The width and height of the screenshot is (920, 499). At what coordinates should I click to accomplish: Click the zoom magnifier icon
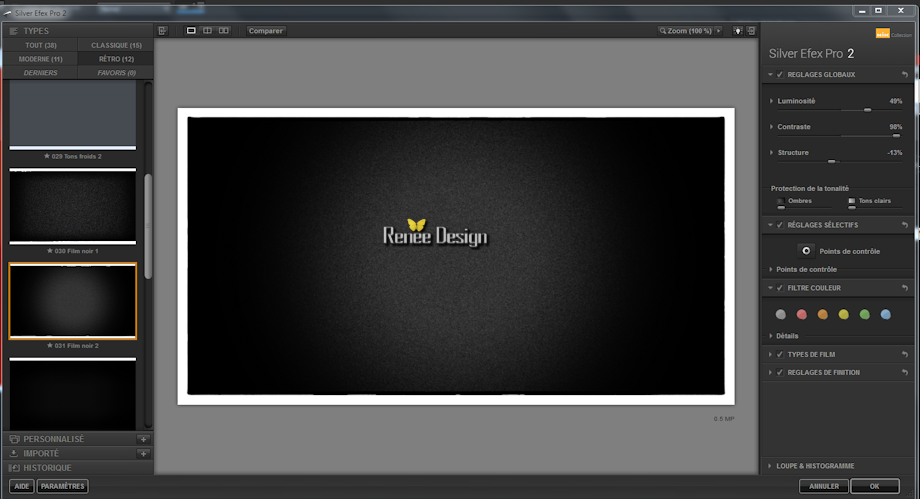pos(662,31)
